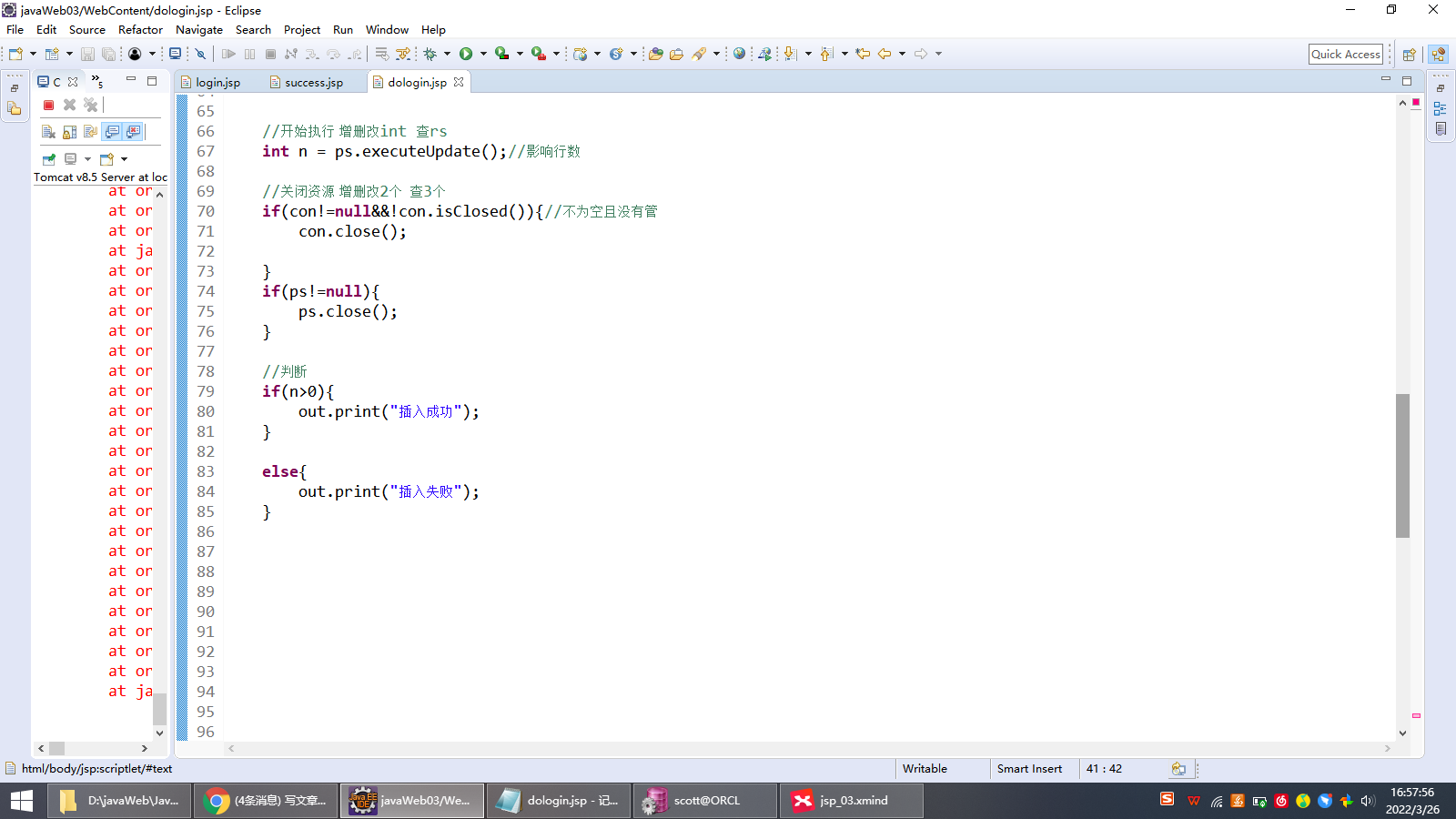The width and height of the screenshot is (1456, 819).
Task: Click the console horizontal scrollbar thumb
Action: (56, 748)
